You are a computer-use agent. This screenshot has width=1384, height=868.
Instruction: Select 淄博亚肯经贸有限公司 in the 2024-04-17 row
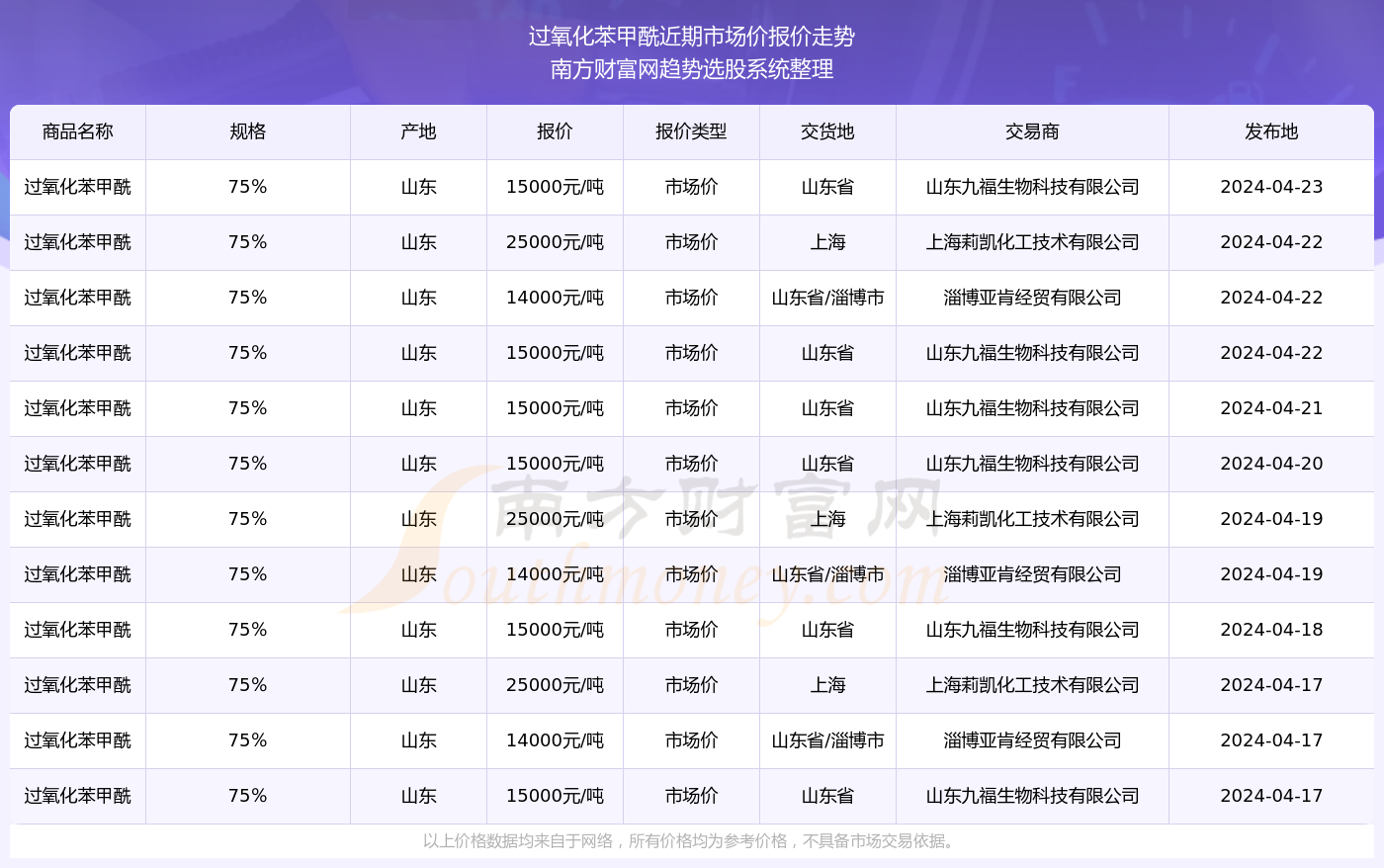(x=1032, y=740)
